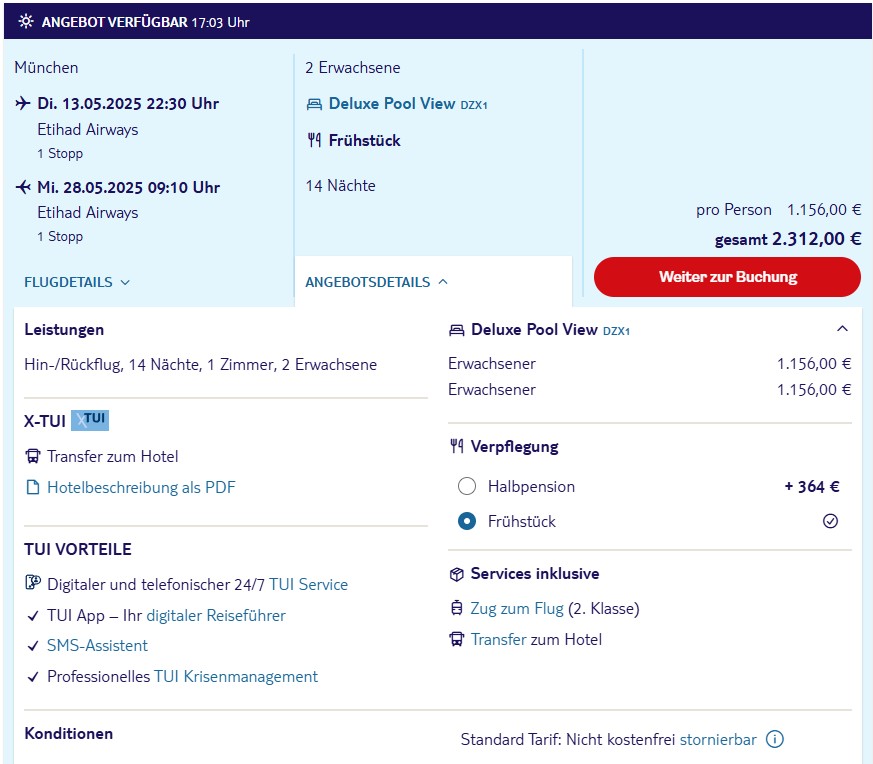Click the 'pro Person 1.156,00 €' price
This screenshot has height=764, width=873.
tap(778, 210)
